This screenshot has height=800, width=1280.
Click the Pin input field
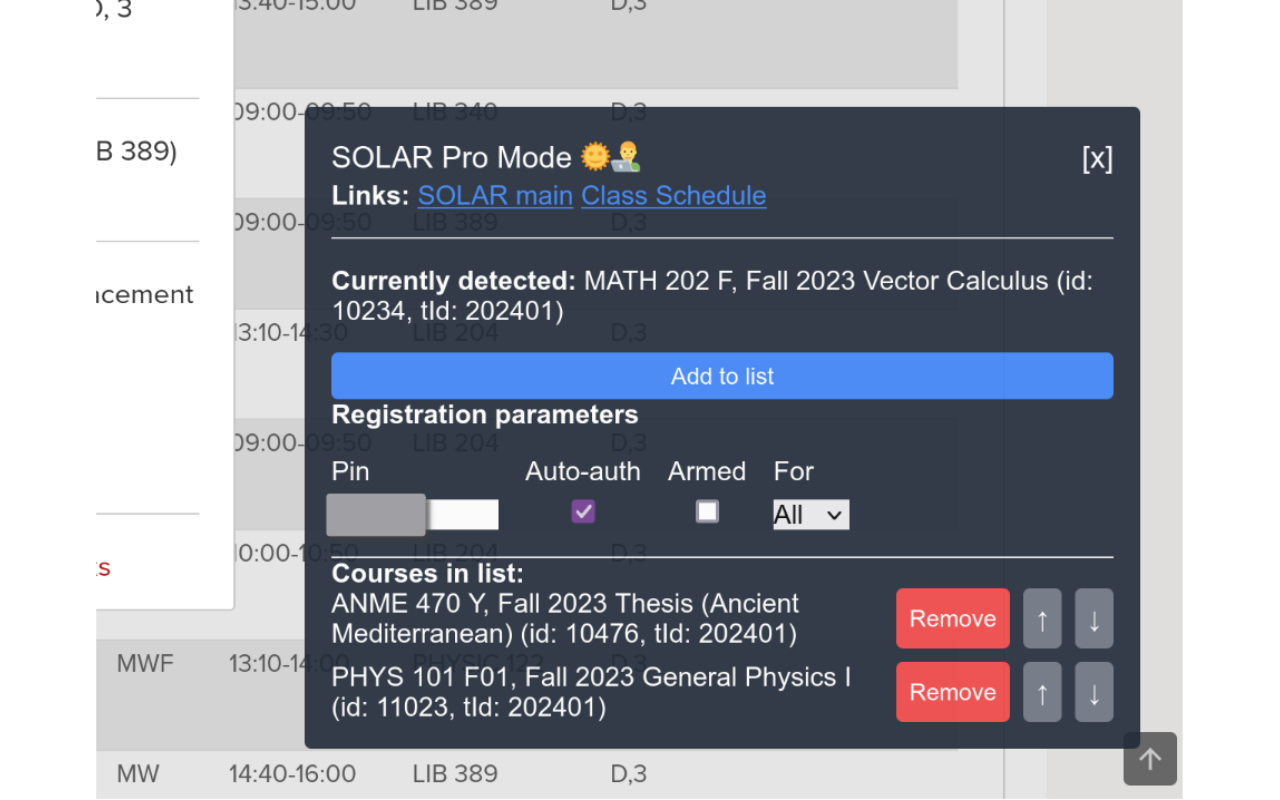pyautogui.click(x=463, y=515)
